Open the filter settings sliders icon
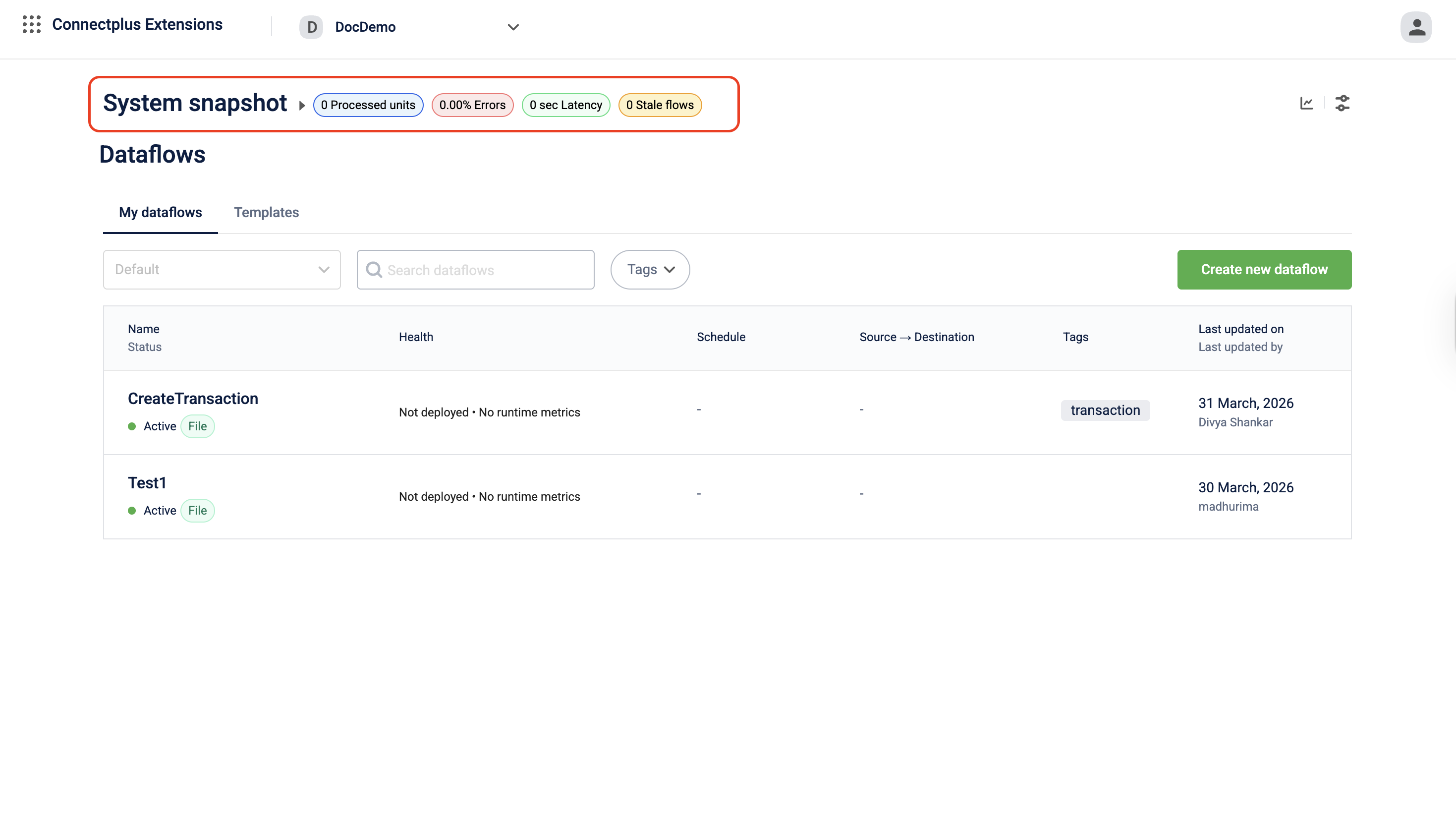 (x=1343, y=104)
